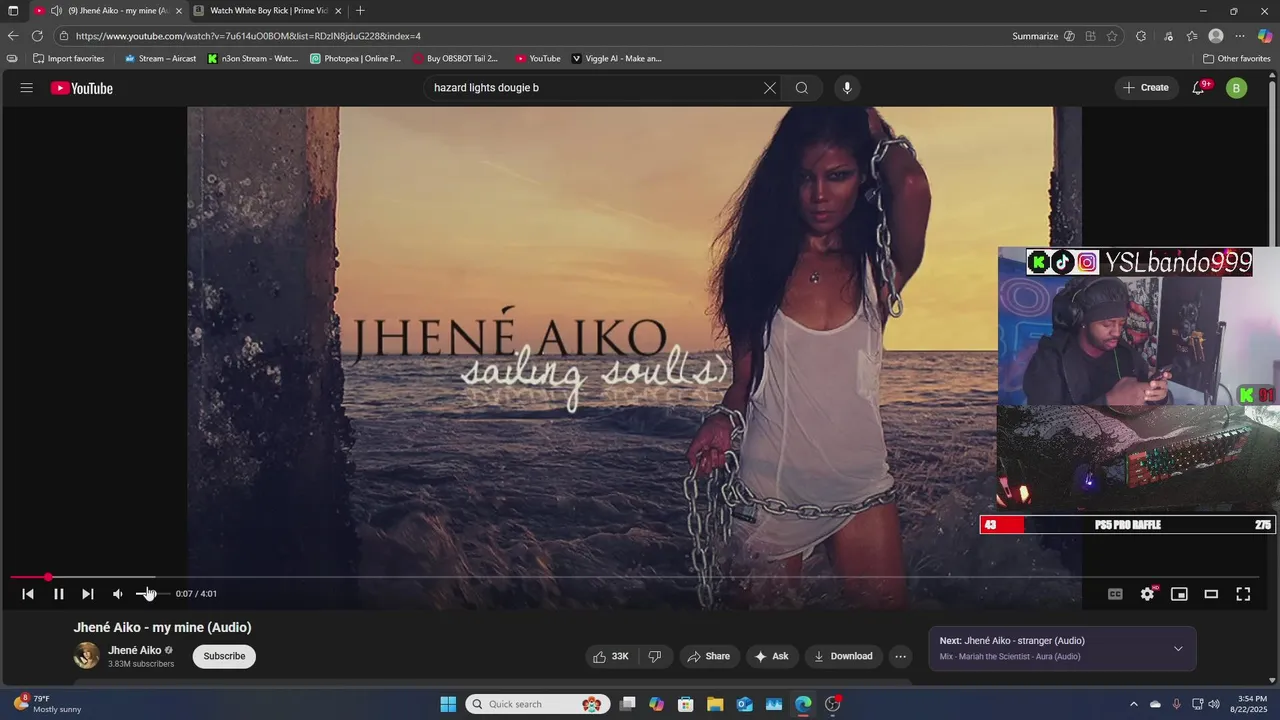The image size is (1280, 720).
Task: Open Edge settings and more menu
Action: pos(1240,36)
